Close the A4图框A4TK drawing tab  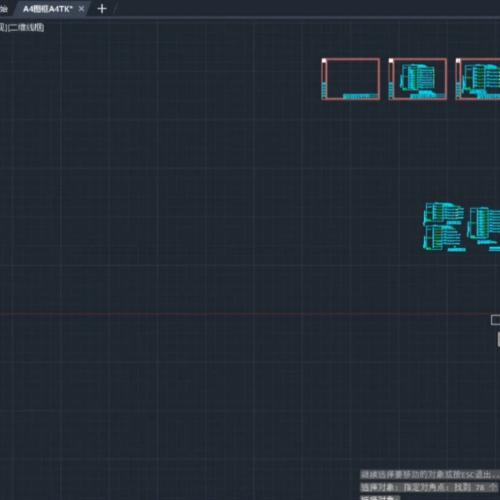pos(81,9)
